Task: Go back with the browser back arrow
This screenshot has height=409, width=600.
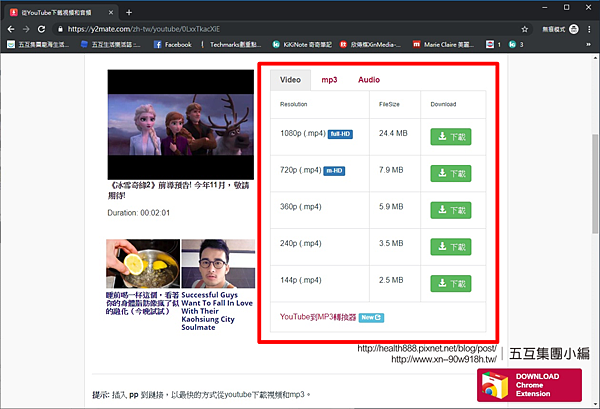Action: coord(11,29)
